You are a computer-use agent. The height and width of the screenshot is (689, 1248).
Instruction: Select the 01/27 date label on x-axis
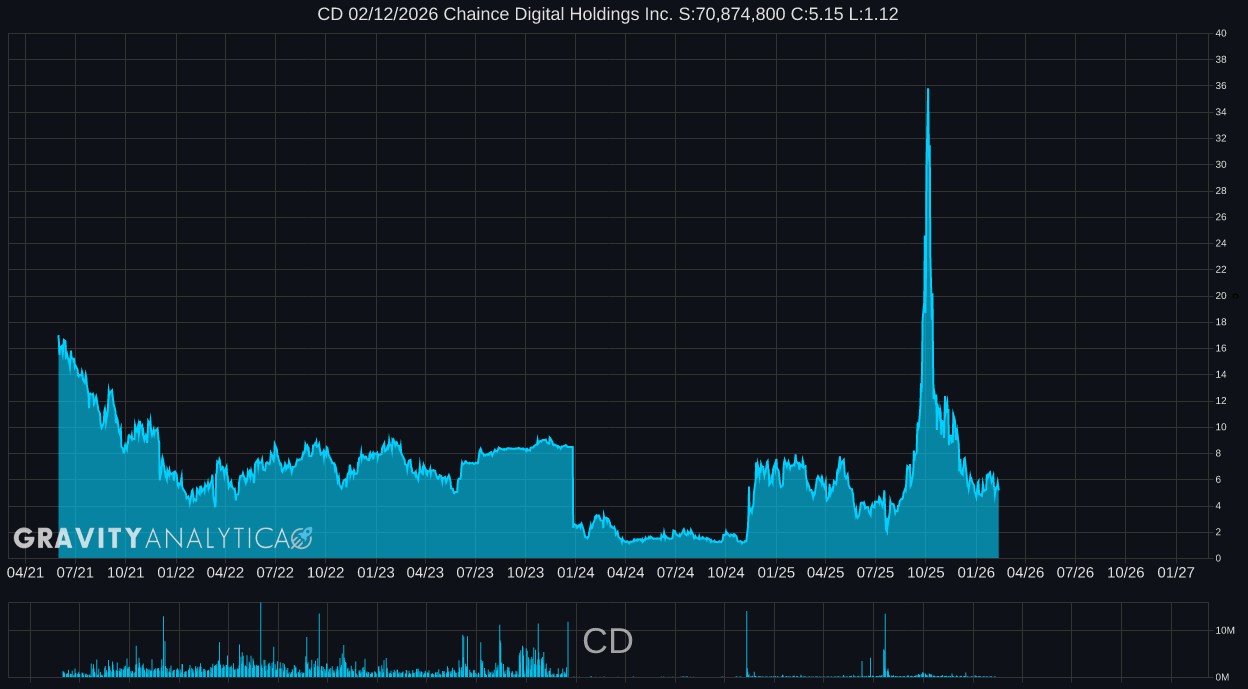(x=1175, y=573)
